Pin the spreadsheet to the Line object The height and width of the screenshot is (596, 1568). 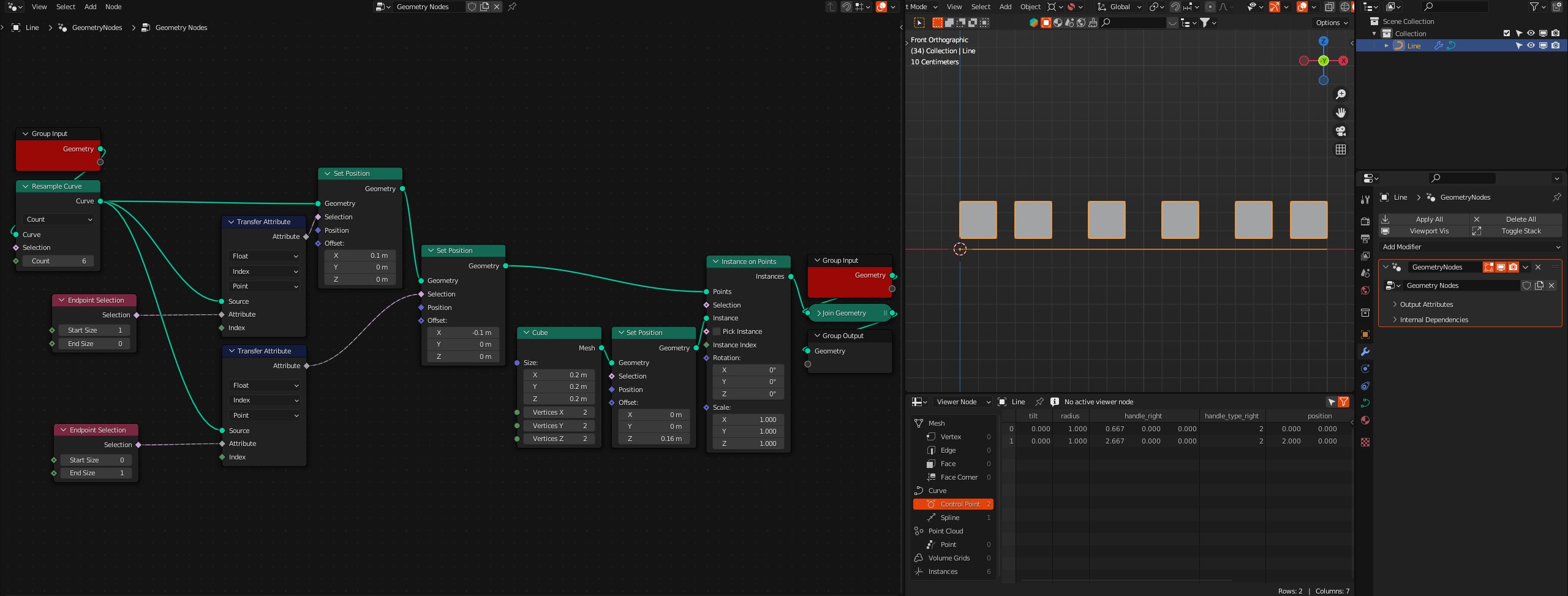(x=1039, y=402)
